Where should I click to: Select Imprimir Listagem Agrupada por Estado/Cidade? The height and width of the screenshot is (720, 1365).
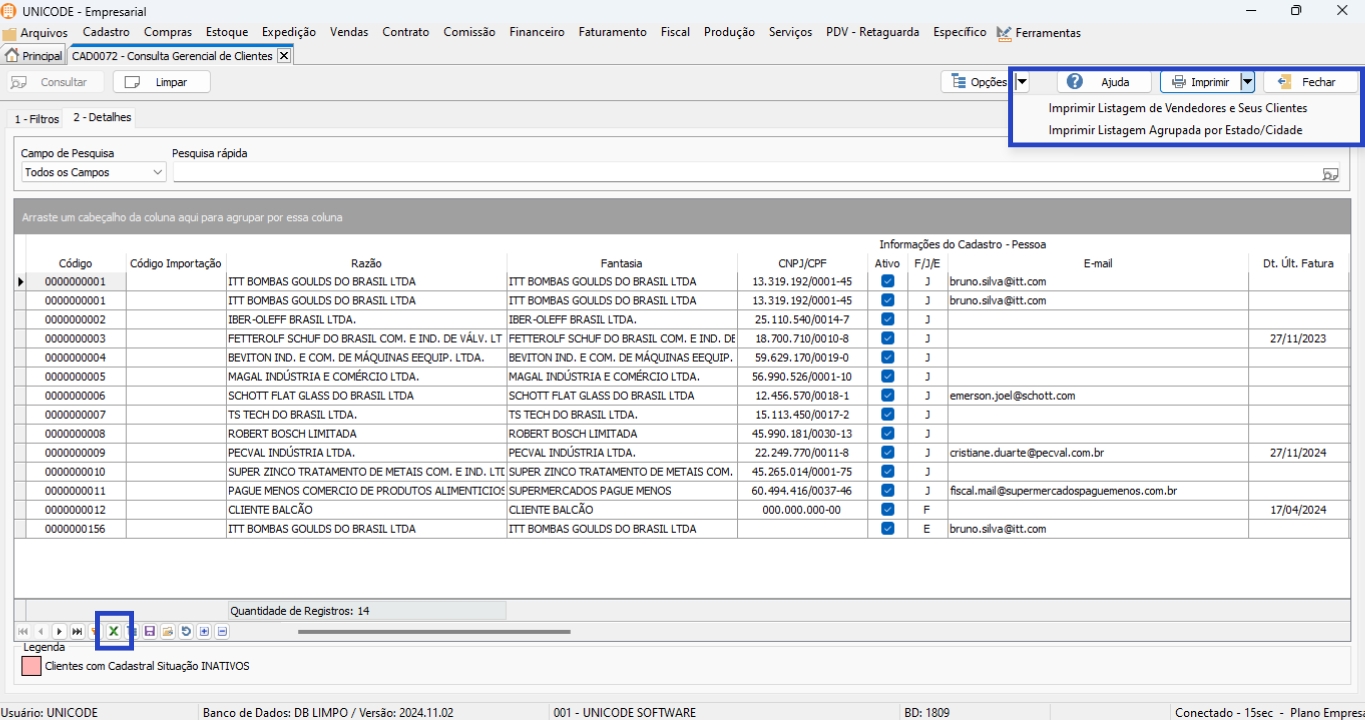click(x=1175, y=130)
